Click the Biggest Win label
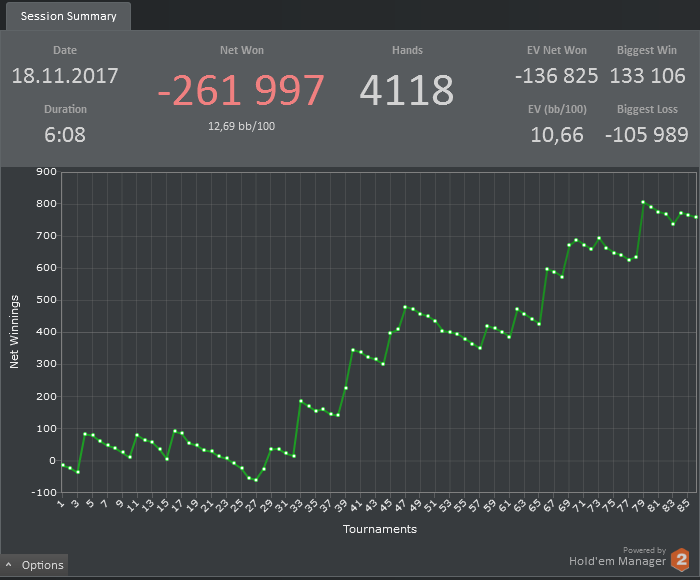This screenshot has width=700, height=580. [647, 50]
